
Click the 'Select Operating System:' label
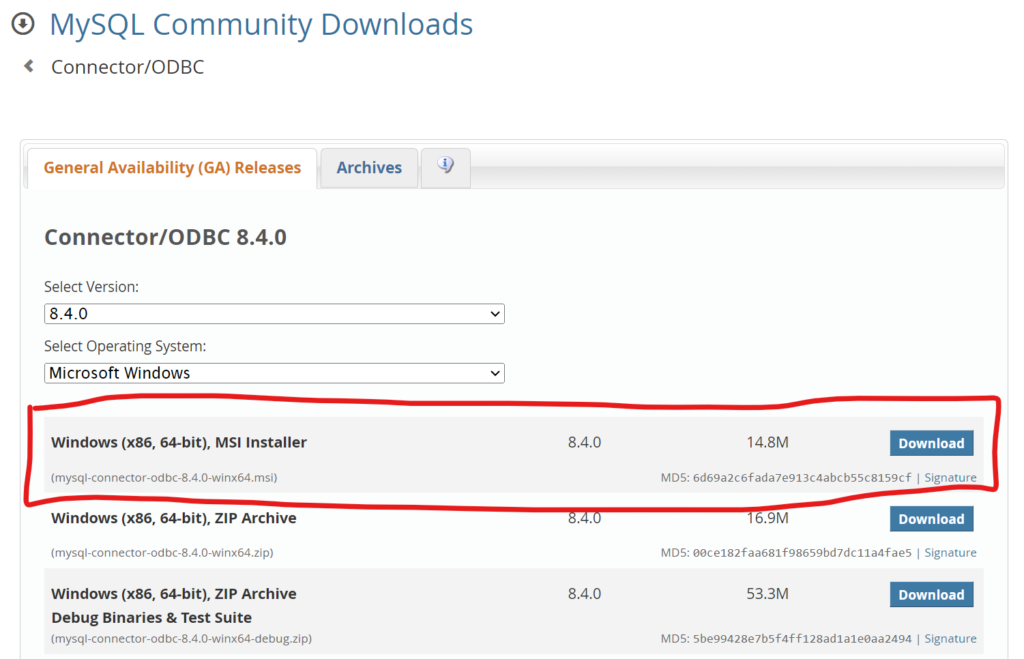[x=125, y=346]
